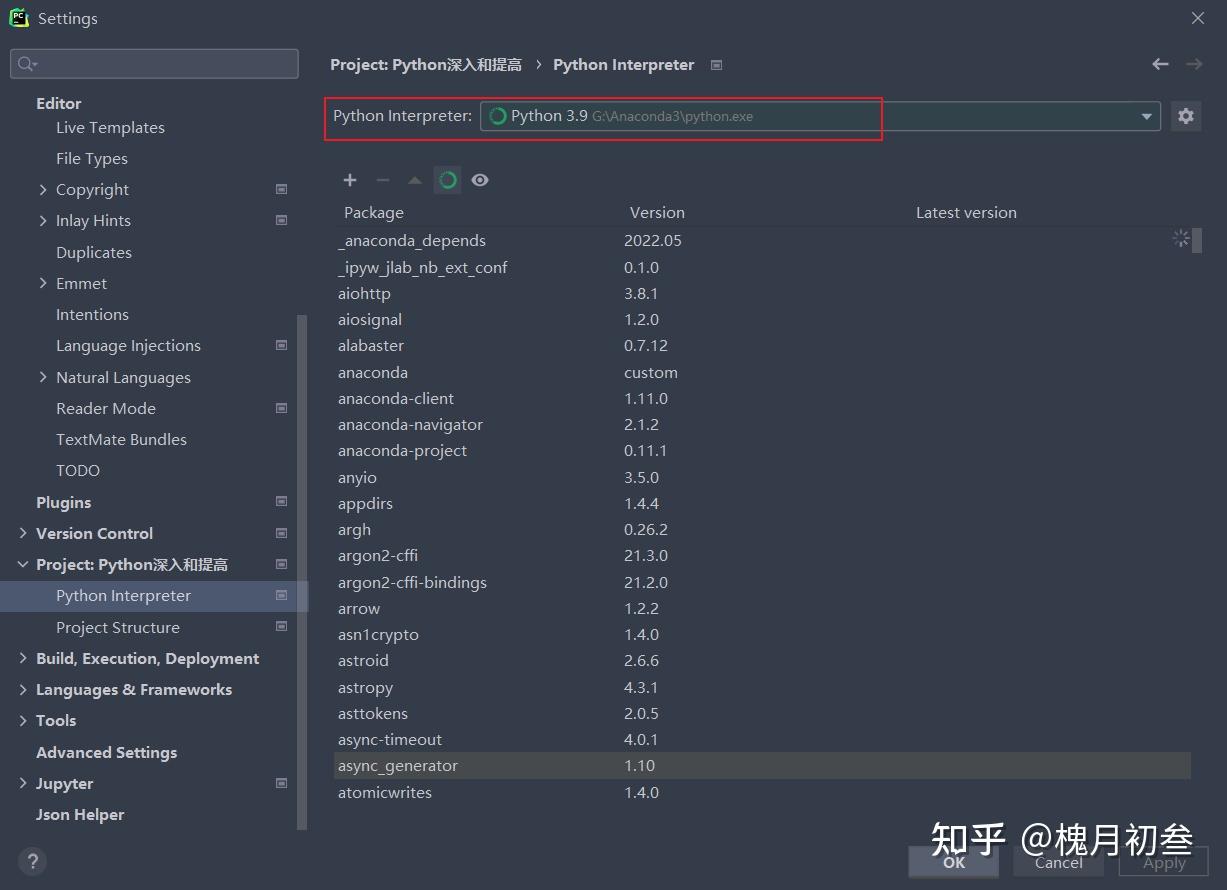1227x890 pixels.
Task: Open TextMate Bundles settings
Action: 121,439
